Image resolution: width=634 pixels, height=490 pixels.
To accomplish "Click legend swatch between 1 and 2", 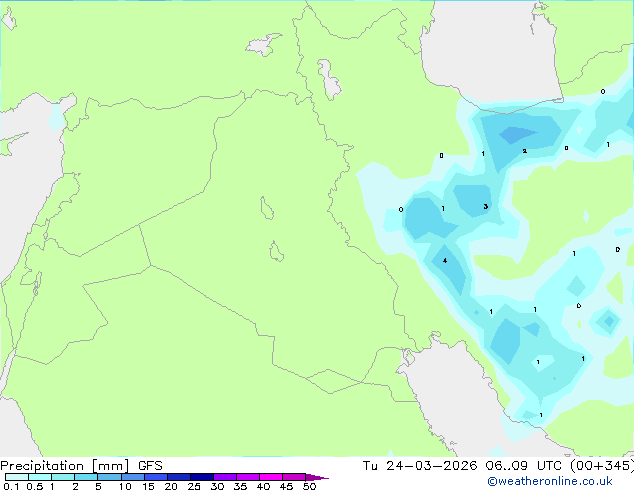I will click(63, 477).
